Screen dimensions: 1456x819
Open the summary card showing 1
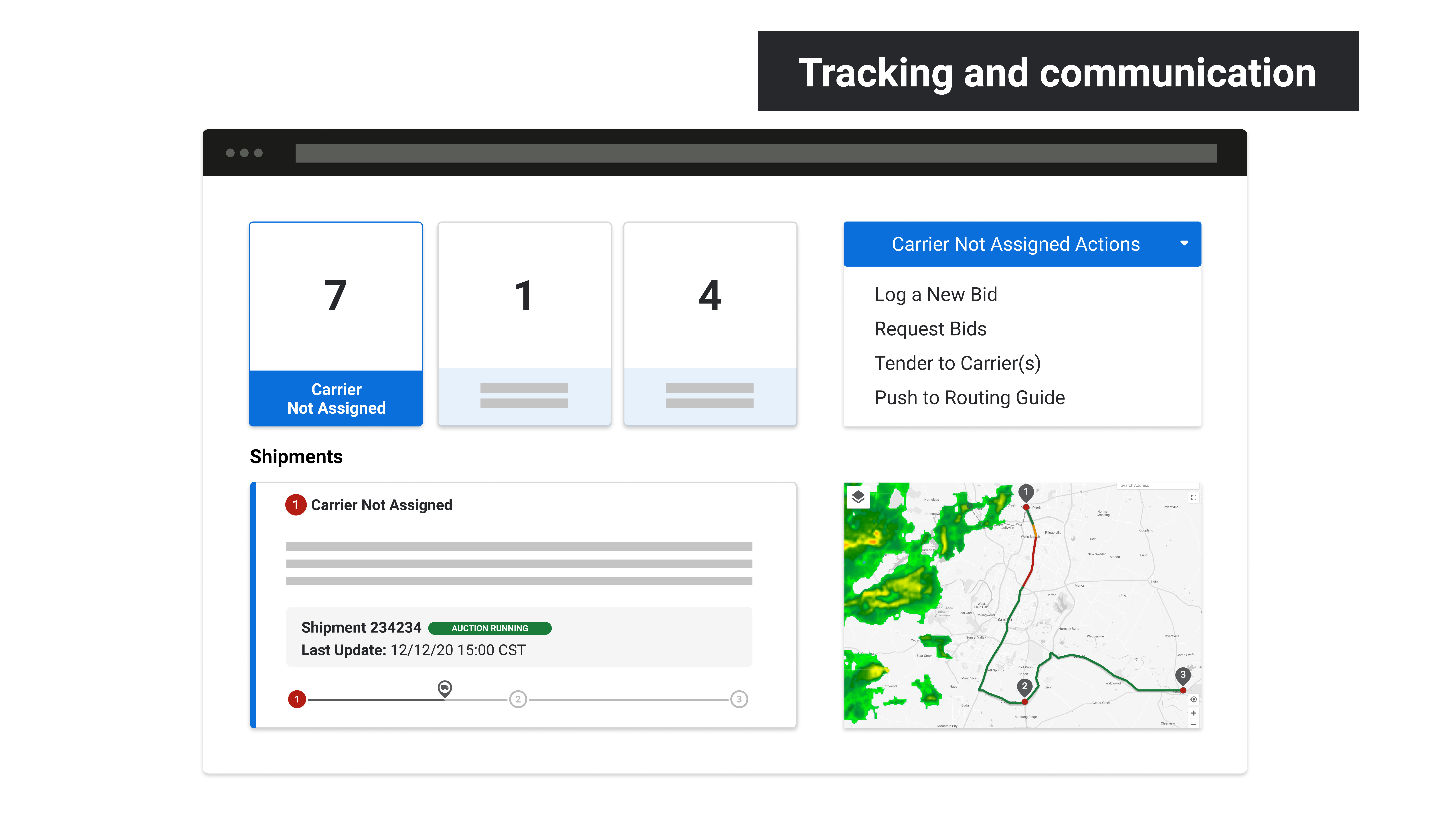525,324
